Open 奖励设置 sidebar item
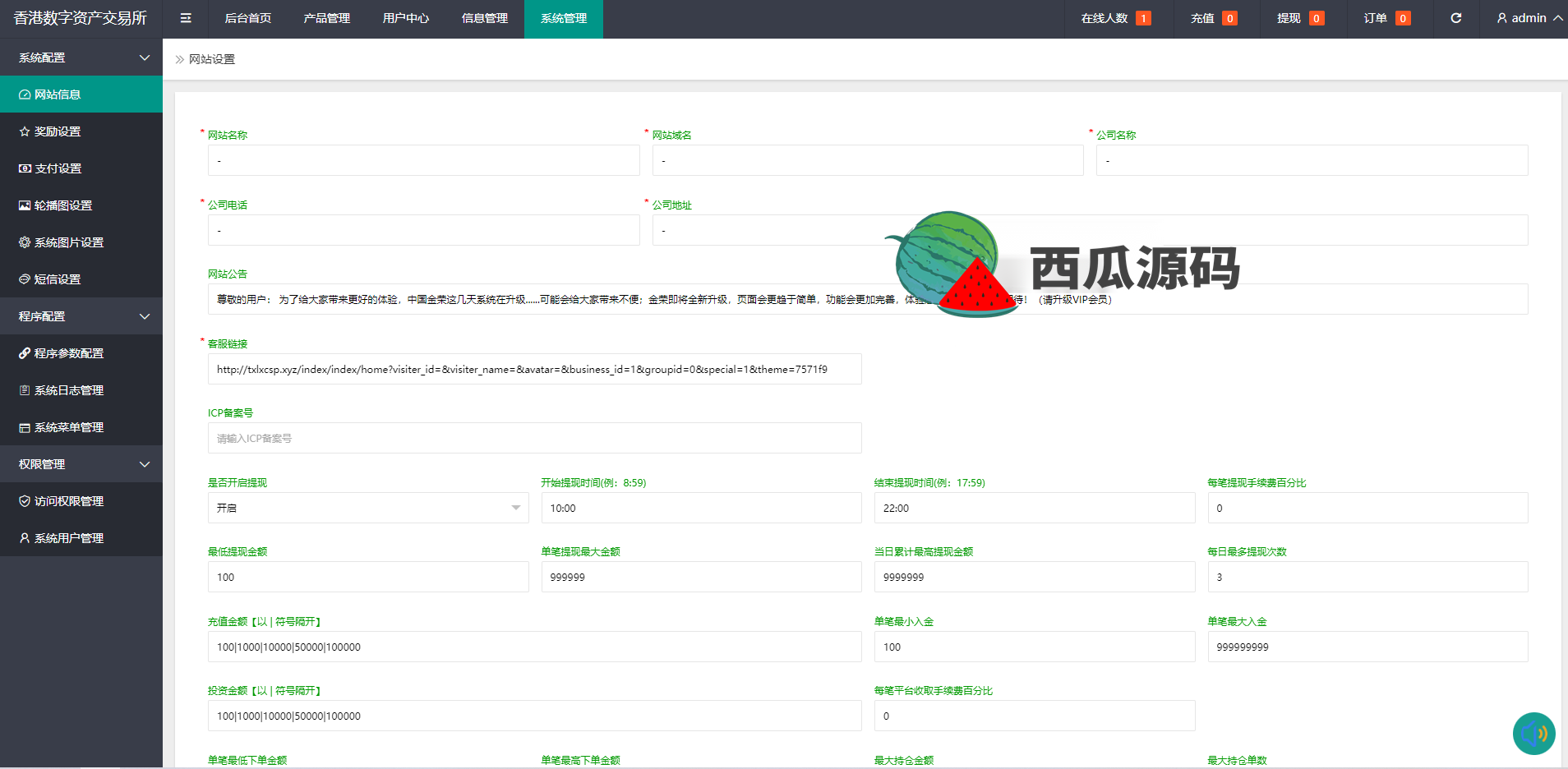The height and width of the screenshot is (769, 1568). (81, 131)
